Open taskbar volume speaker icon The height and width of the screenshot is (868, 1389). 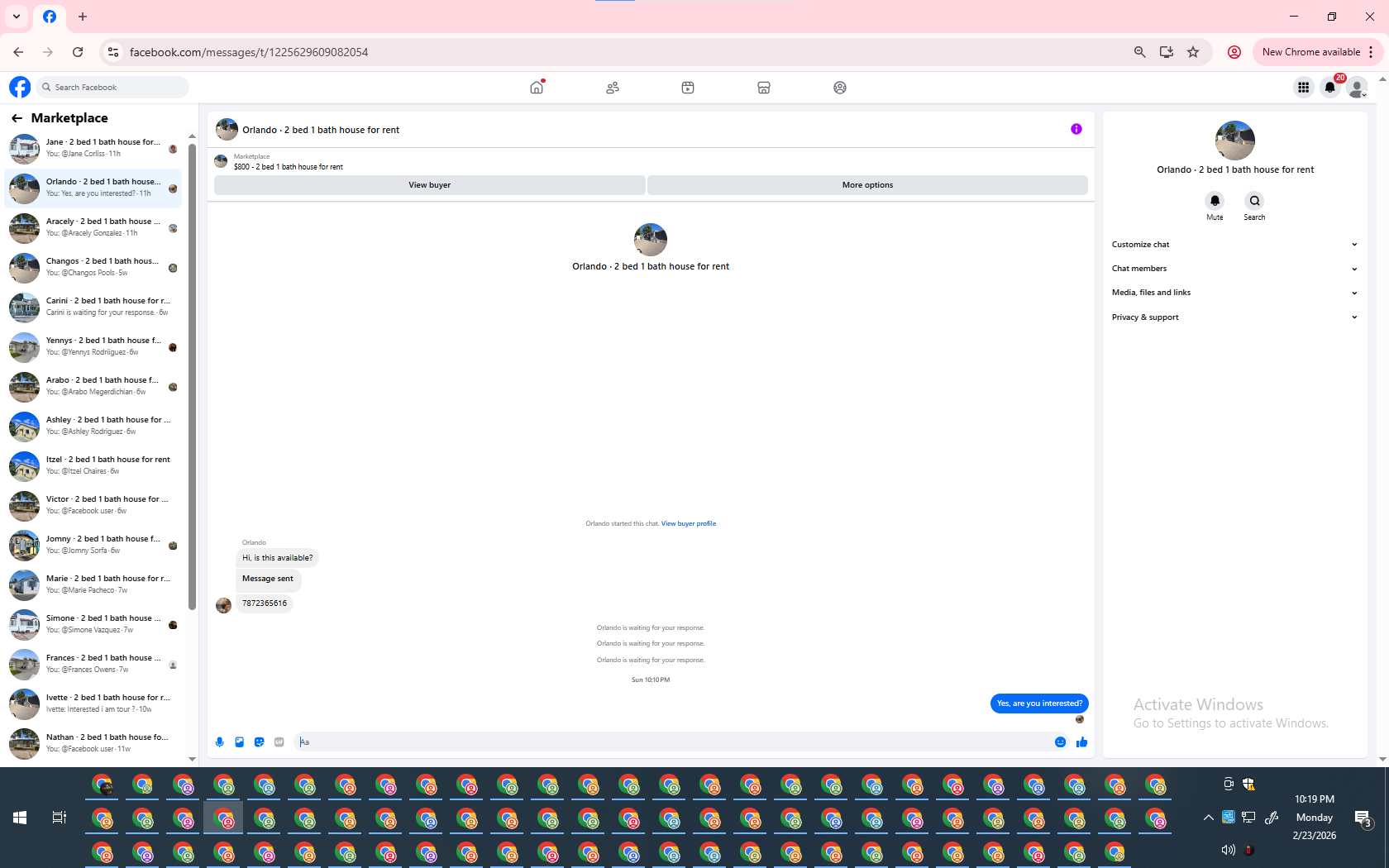[x=1228, y=850]
